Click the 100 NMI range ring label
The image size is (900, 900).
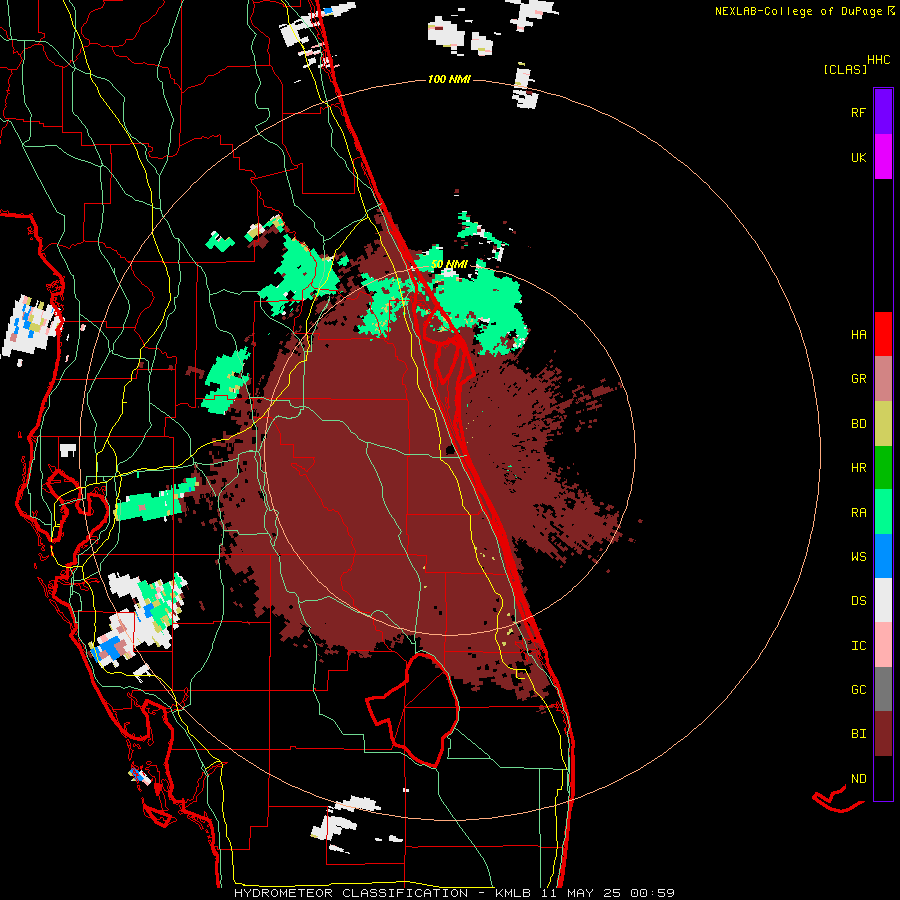tap(449, 79)
